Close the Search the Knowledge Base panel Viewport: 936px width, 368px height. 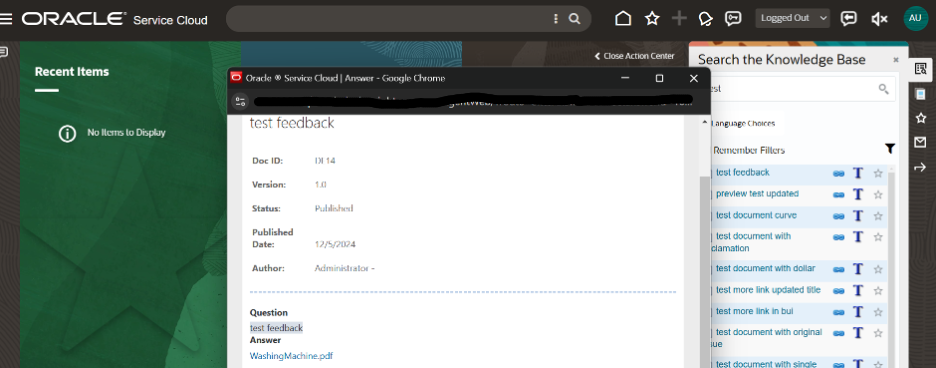tap(895, 60)
